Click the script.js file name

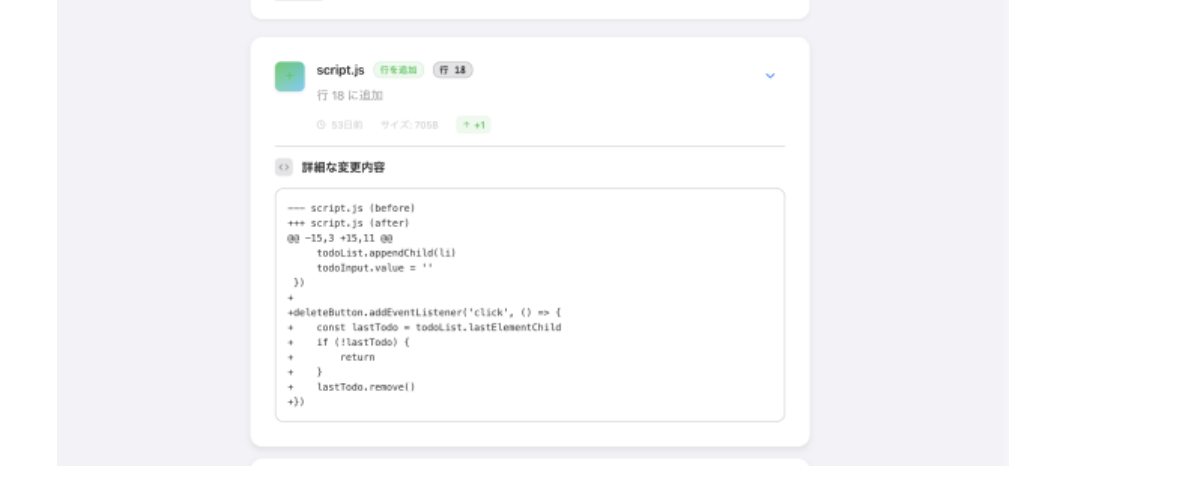pos(340,70)
